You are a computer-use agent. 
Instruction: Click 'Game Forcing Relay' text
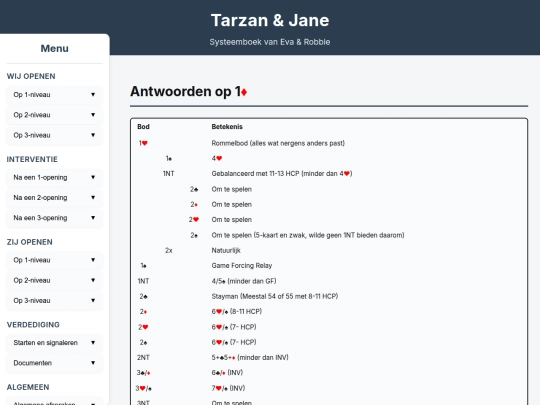pyautogui.click(x=242, y=266)
